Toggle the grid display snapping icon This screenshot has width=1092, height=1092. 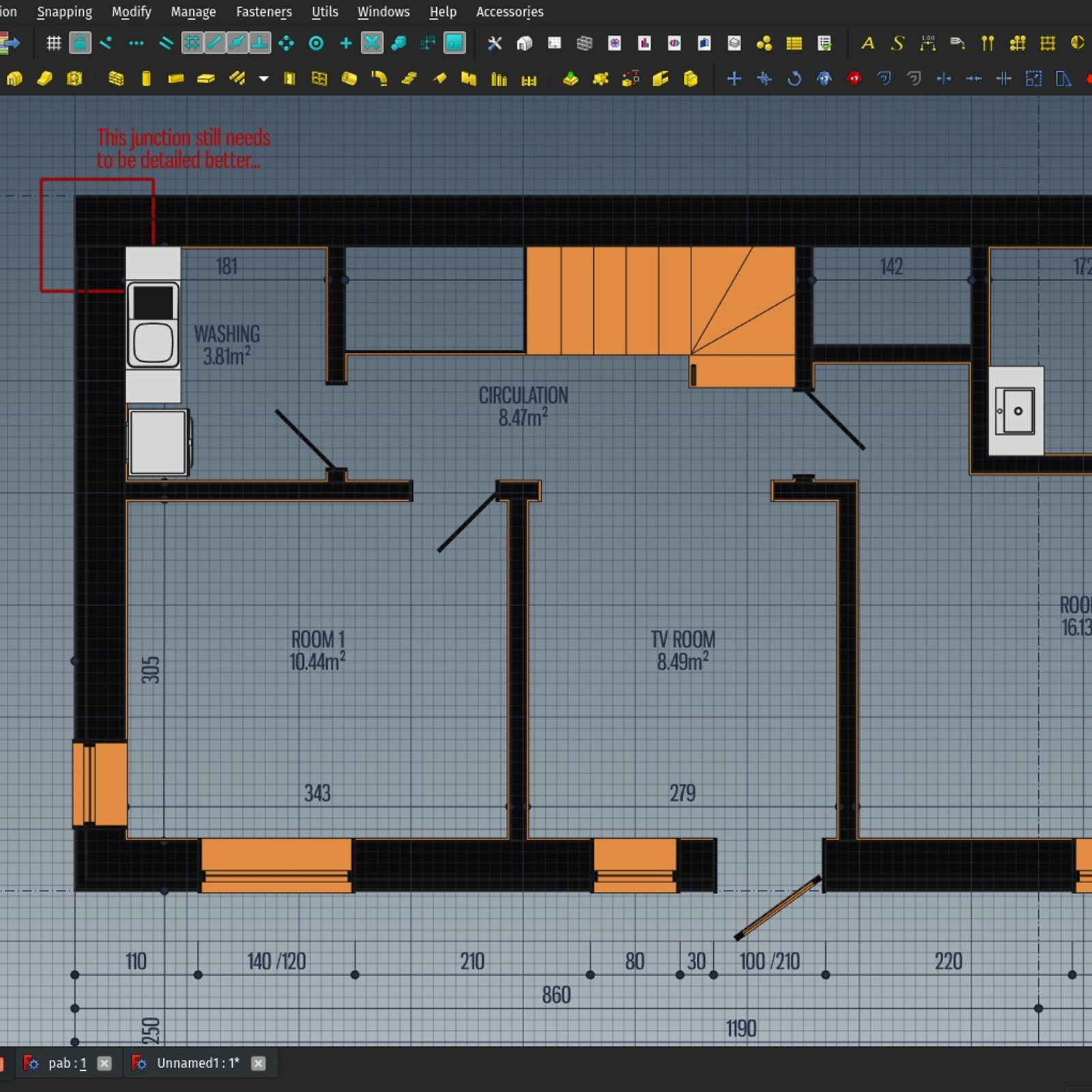tap(54, 43)
